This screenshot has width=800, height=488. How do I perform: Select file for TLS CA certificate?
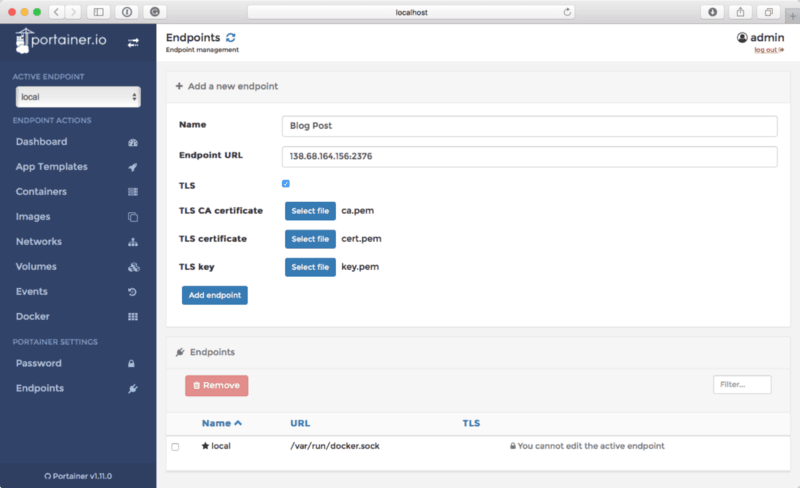(310, 211)
